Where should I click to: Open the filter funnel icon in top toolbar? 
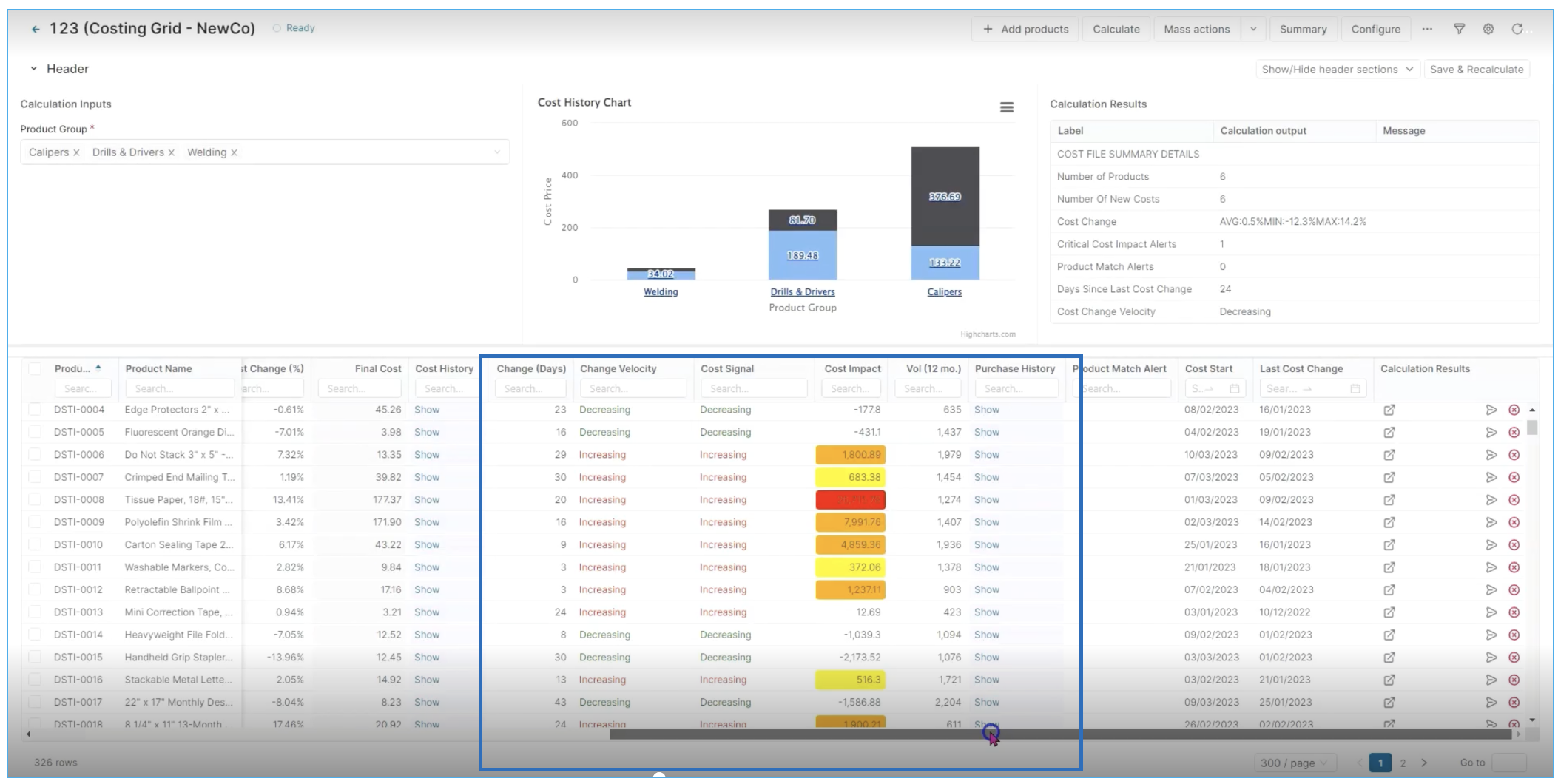tap(1459, 29)
